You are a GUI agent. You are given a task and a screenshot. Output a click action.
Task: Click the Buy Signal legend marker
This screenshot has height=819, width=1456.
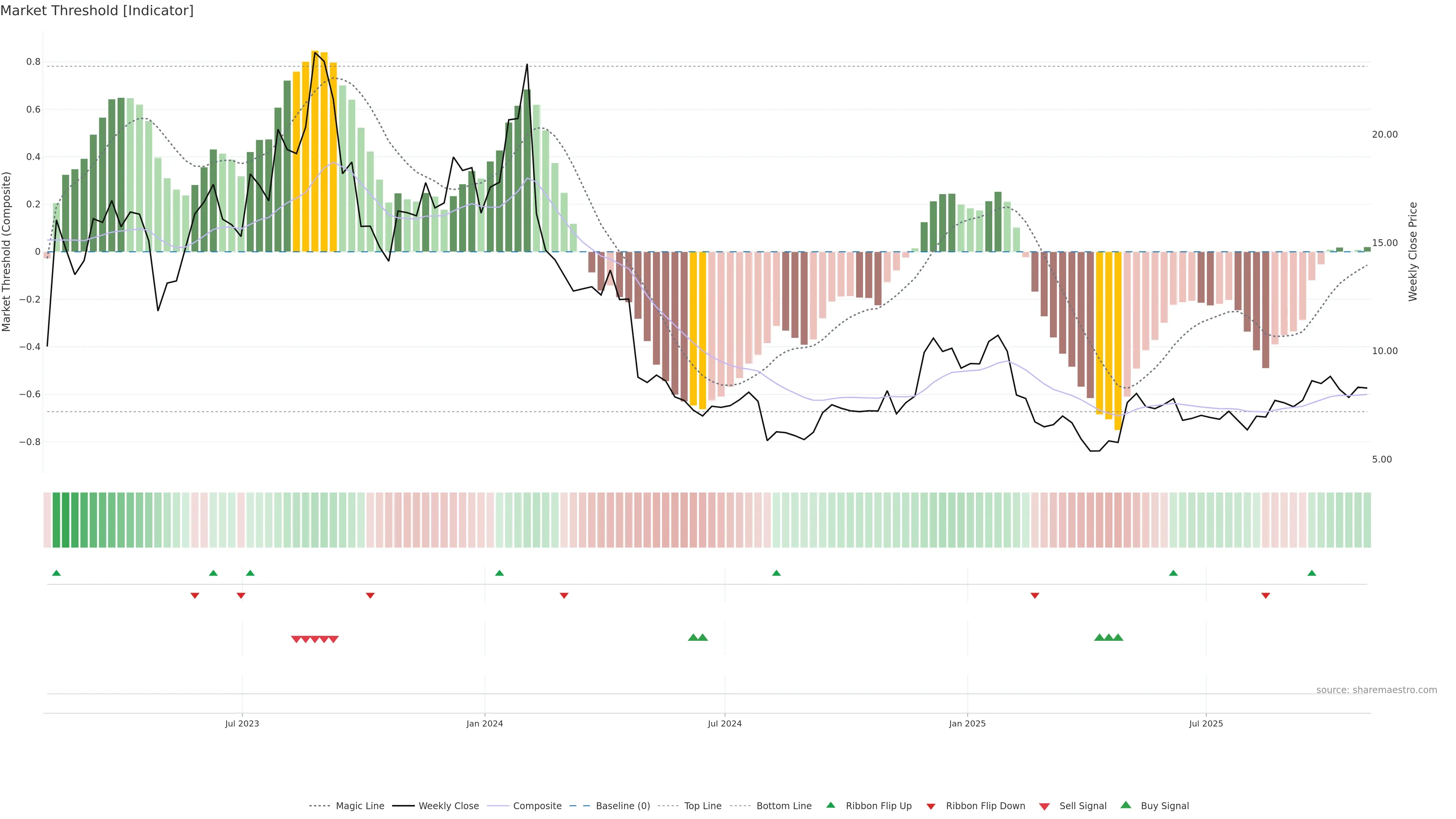[1126, 805]
